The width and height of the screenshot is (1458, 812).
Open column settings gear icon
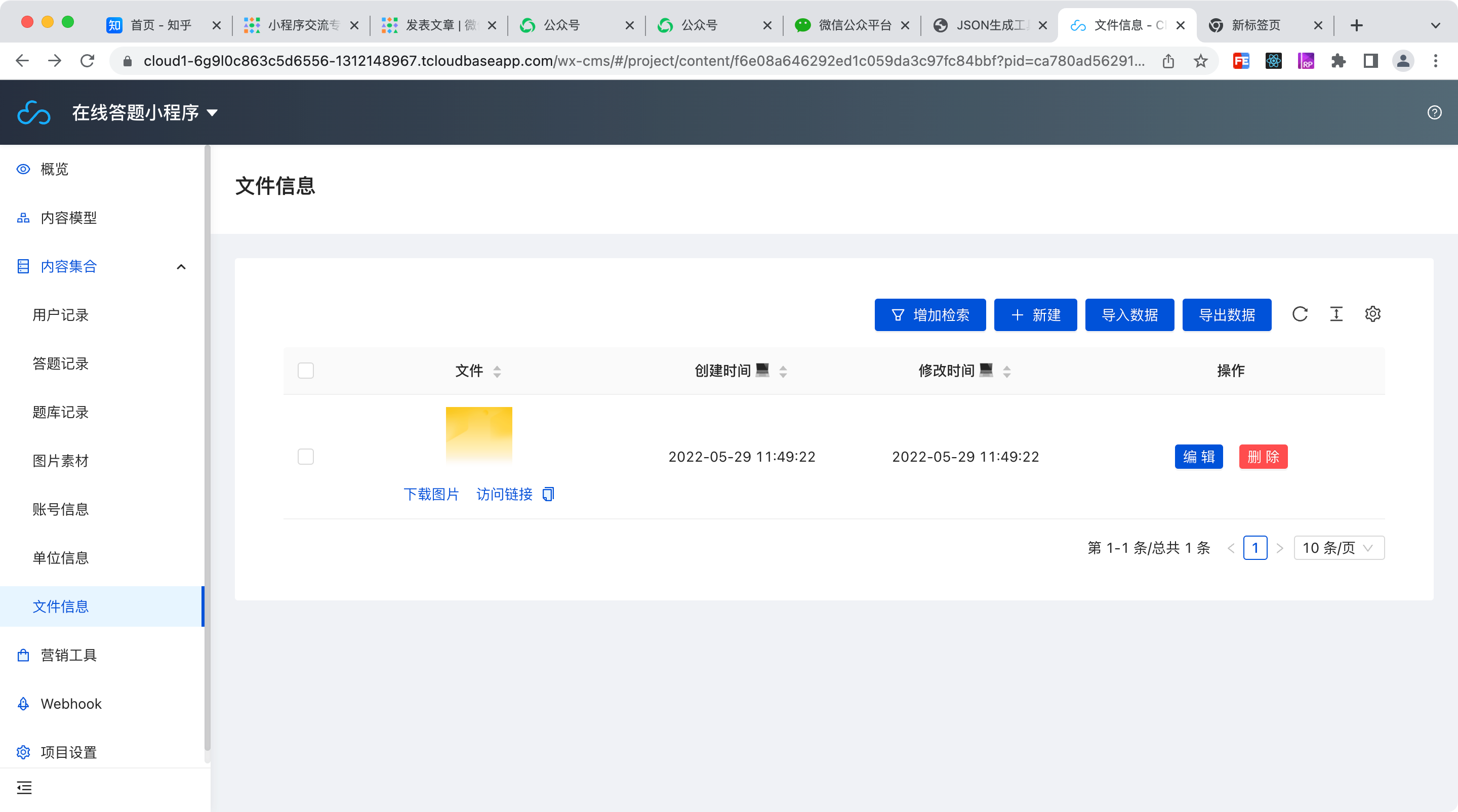[1372, 314]
